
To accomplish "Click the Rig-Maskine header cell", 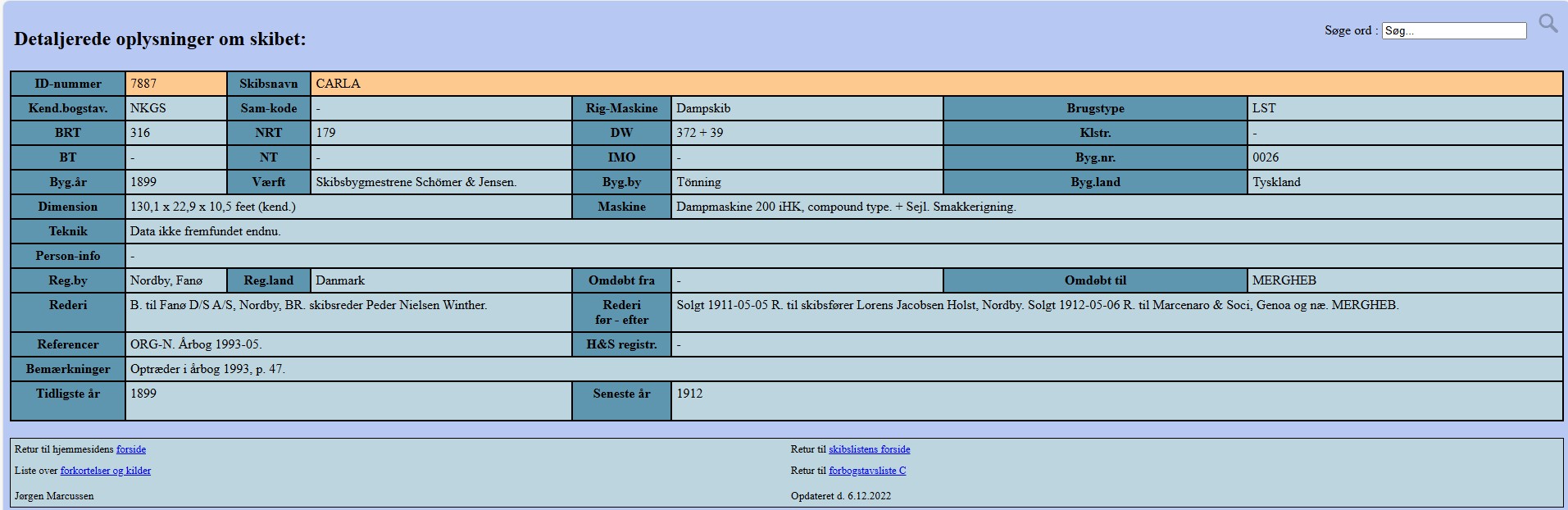I will 621,108.
